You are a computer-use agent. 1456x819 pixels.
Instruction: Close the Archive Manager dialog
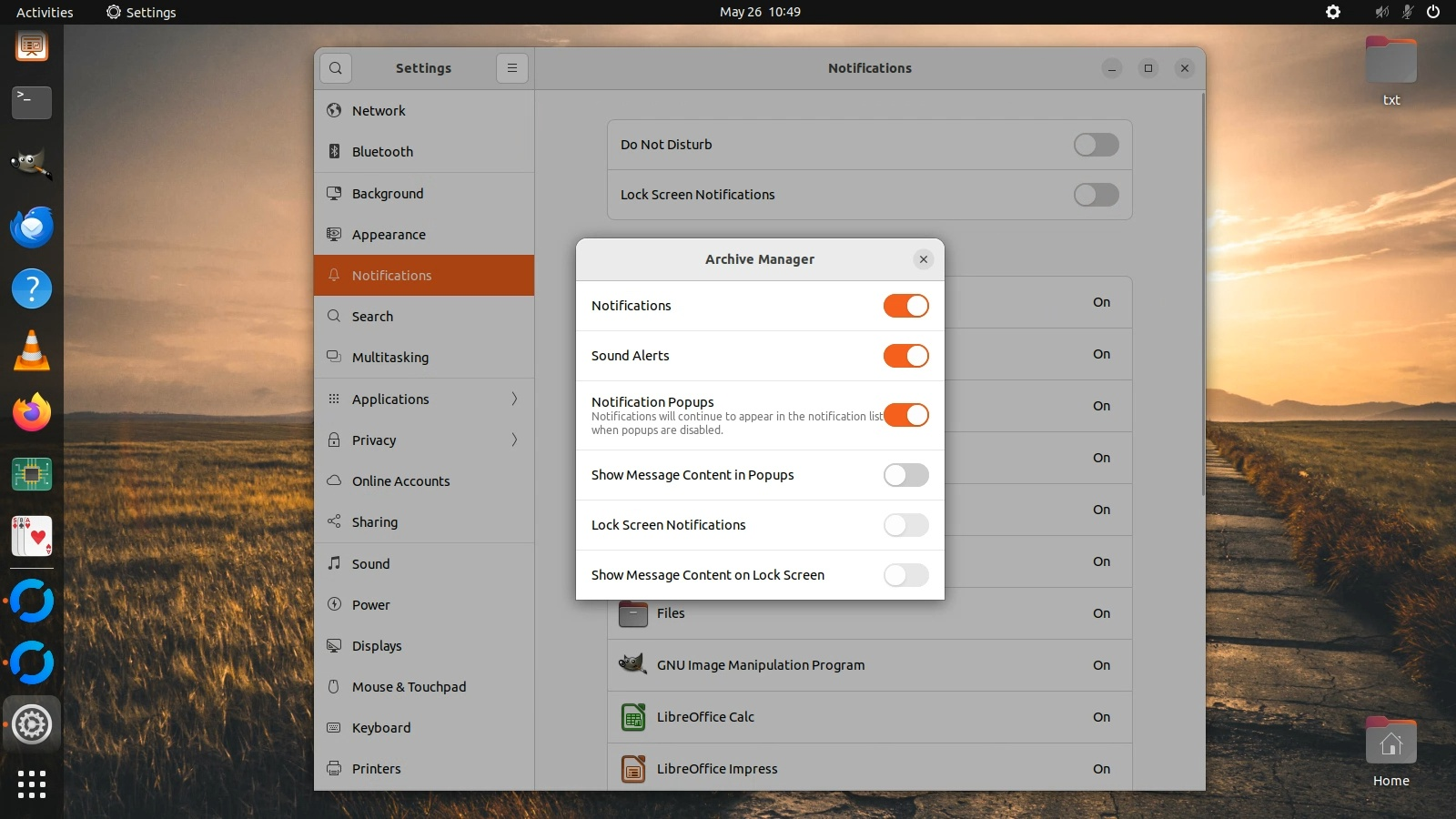(924, 259)
